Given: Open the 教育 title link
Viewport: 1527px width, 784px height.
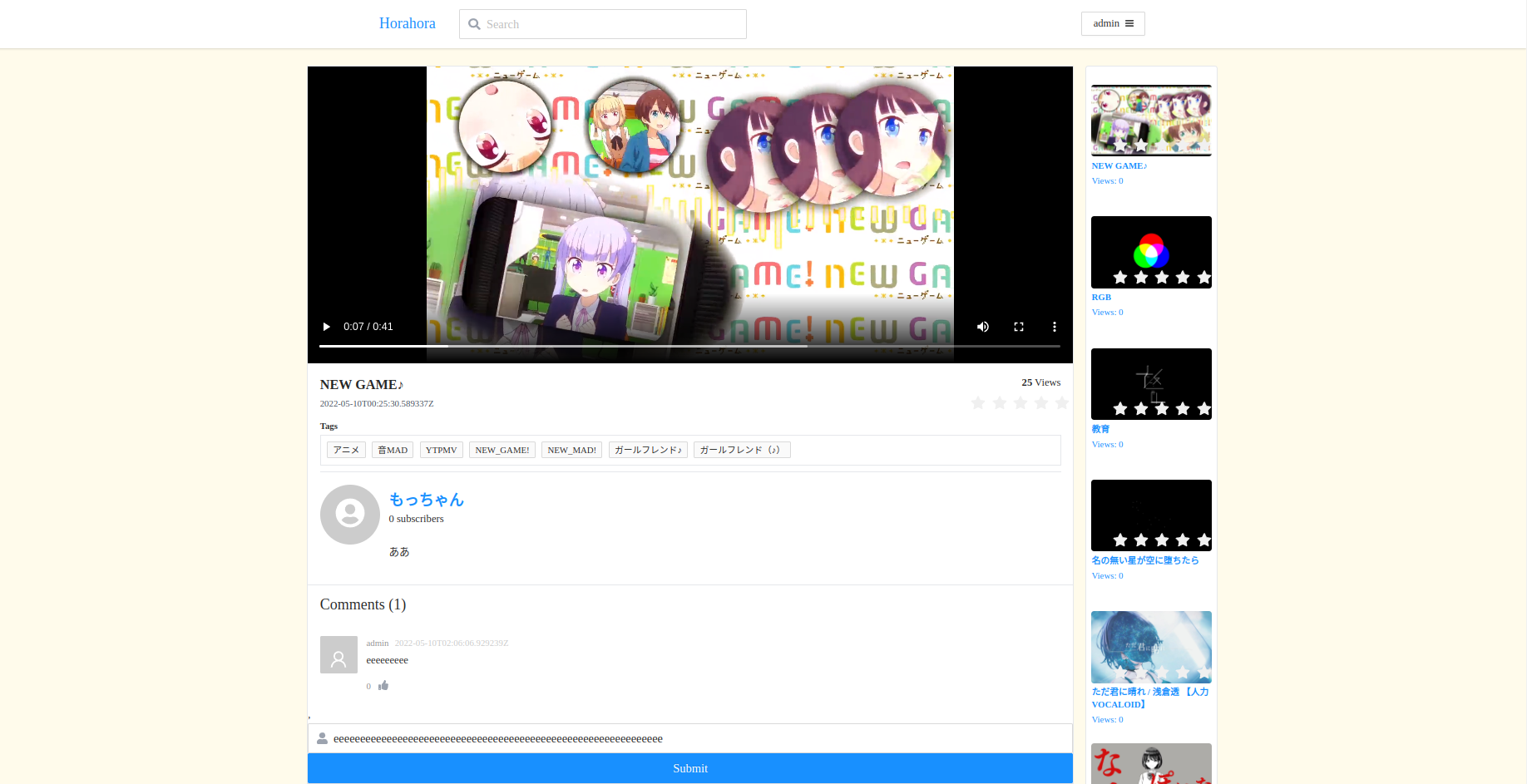Looking at the screenshot, I should [1100, 429].
